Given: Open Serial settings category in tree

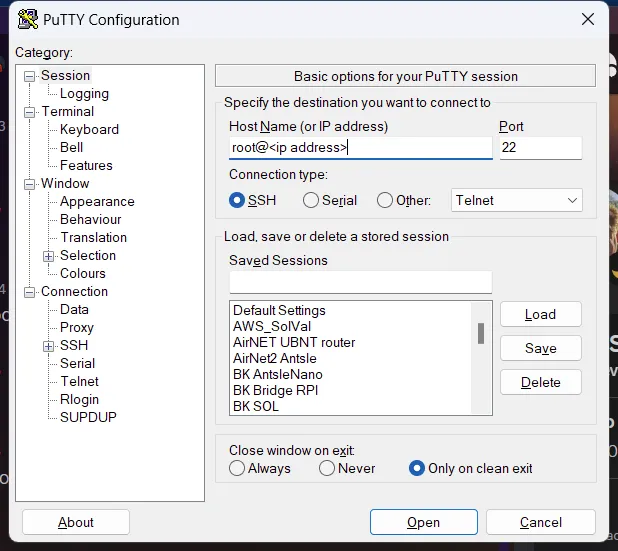Looking at the screenshot, I should point(77,363).
